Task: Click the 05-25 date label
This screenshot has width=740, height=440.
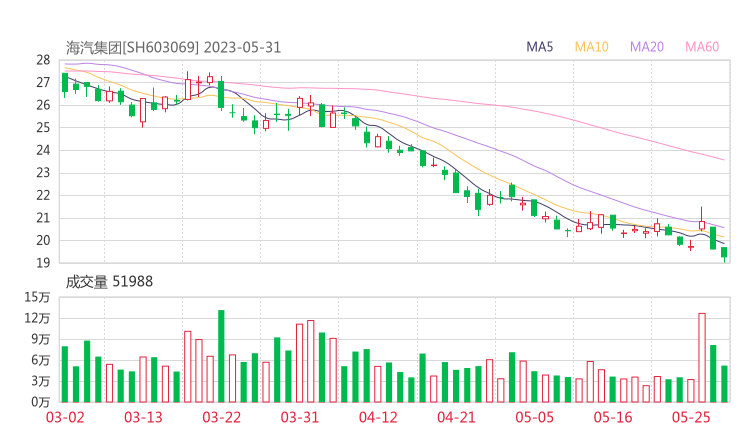Action: (691, 417)
